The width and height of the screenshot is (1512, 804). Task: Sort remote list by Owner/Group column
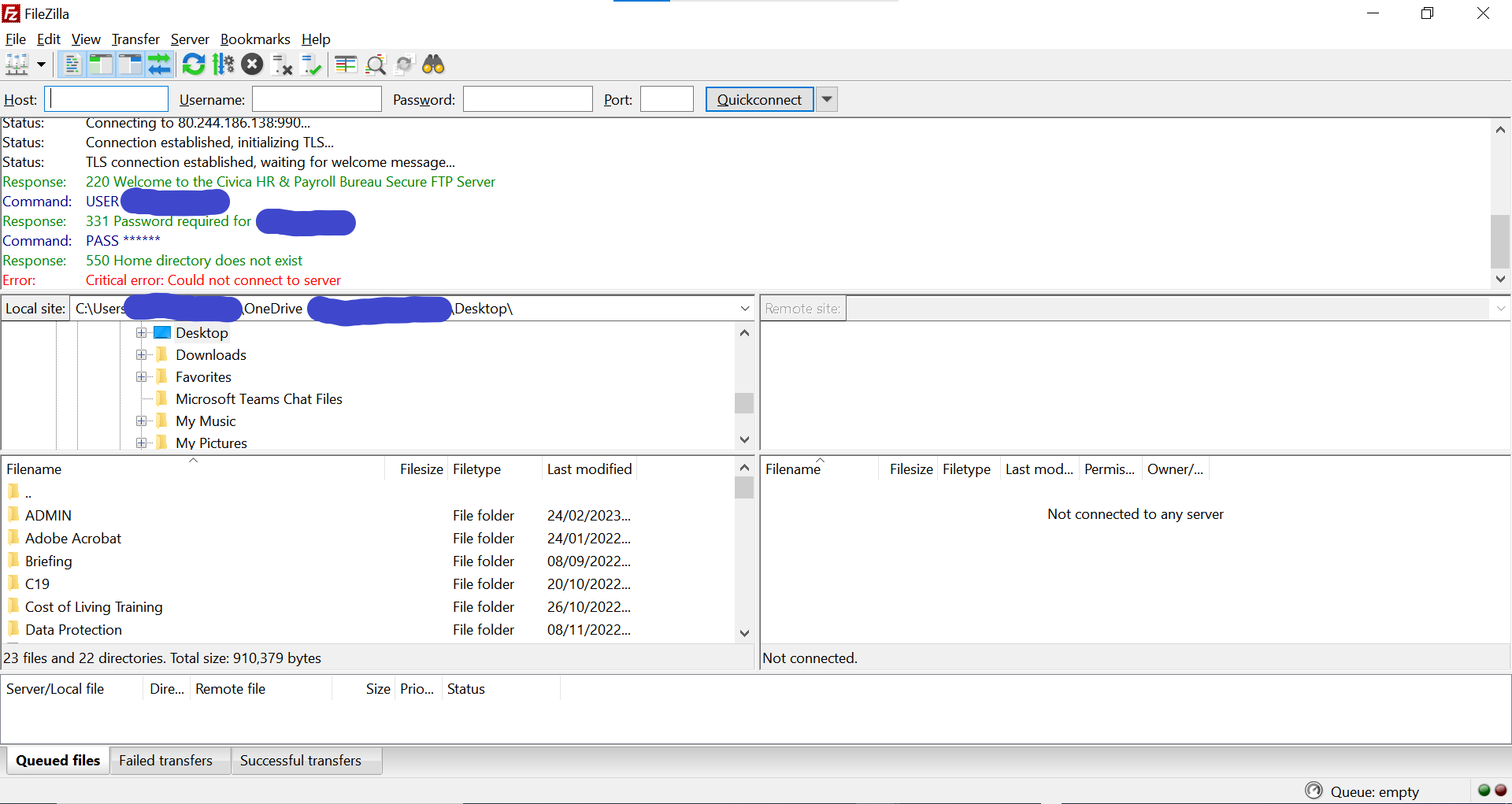click(x=1175, y=469)
